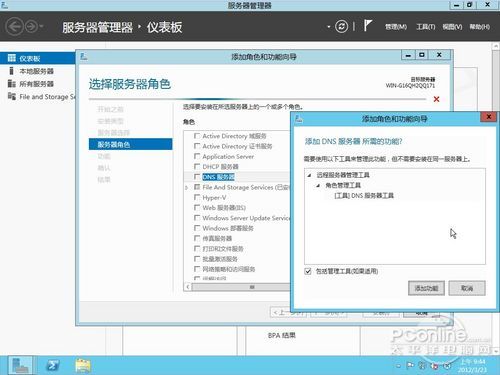500x375 pixels.
Task: Click the forward navigation arrow in Server Manager
Action: 31,26
